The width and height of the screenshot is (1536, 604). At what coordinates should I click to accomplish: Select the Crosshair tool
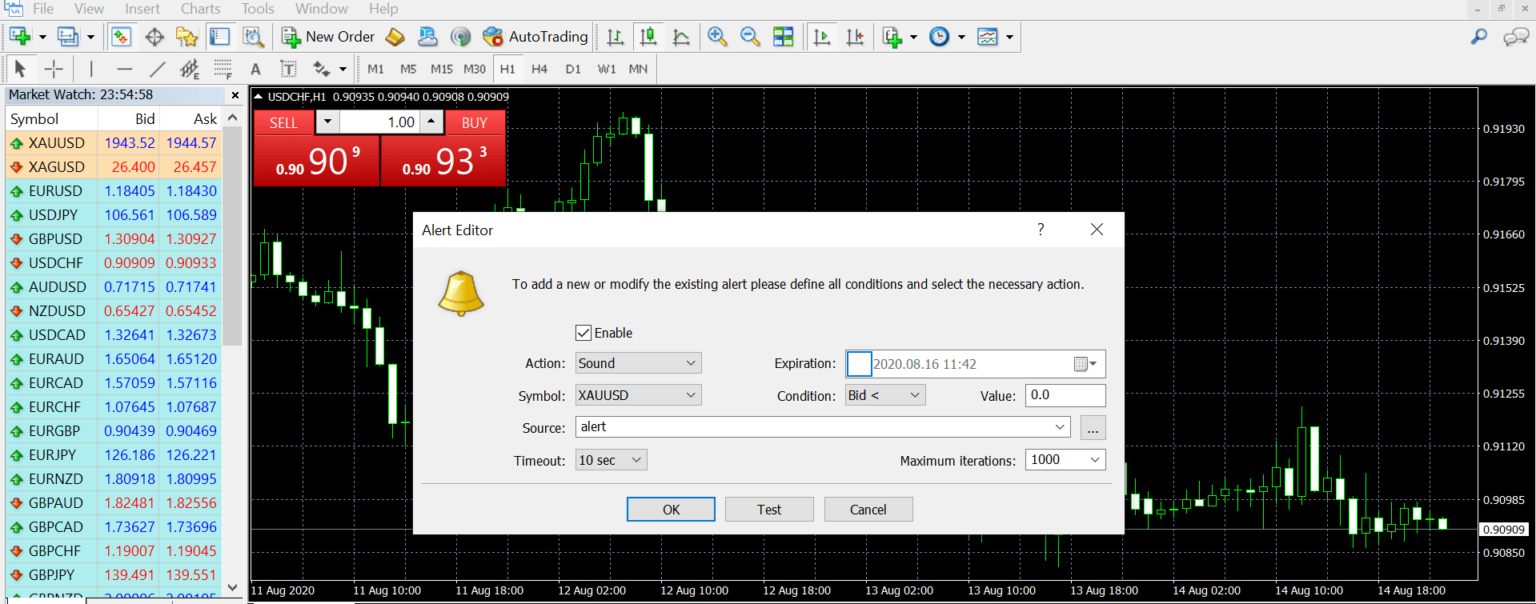54,68
